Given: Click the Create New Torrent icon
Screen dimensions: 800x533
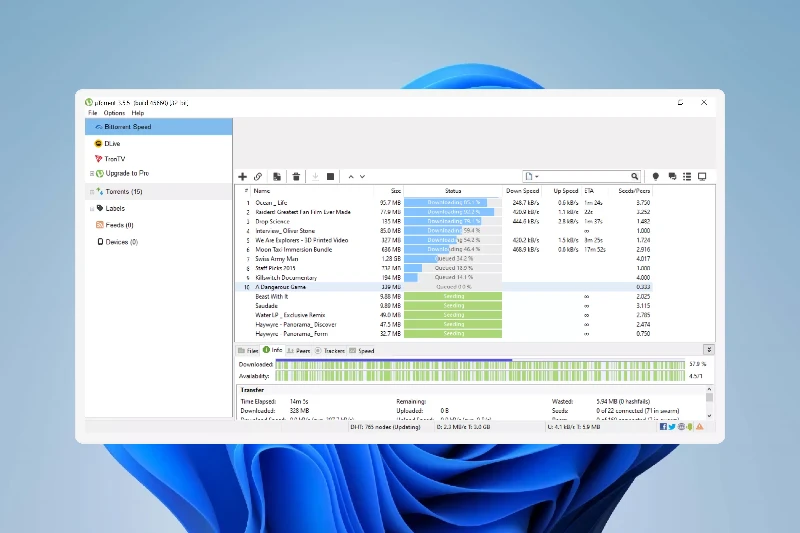Looking at the screenshot, I should (277, 177).
